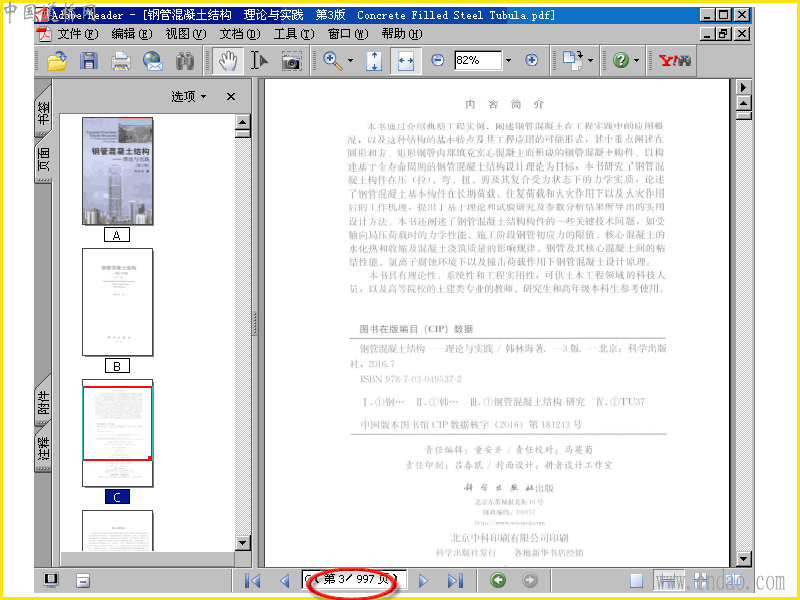Select the title page thumbnail B
The width and height of the screenshot is (800, 600).
click(117, 302)
